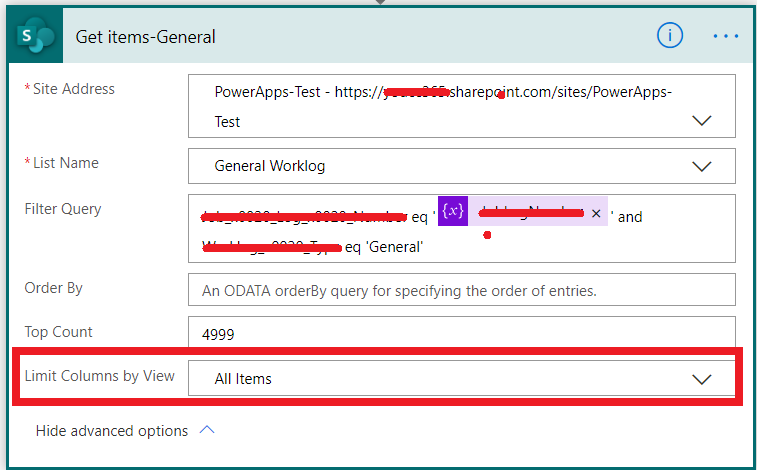Click the purple variable expression icon
This screenshot has width=757, height=470.
(x=453, y=211)
